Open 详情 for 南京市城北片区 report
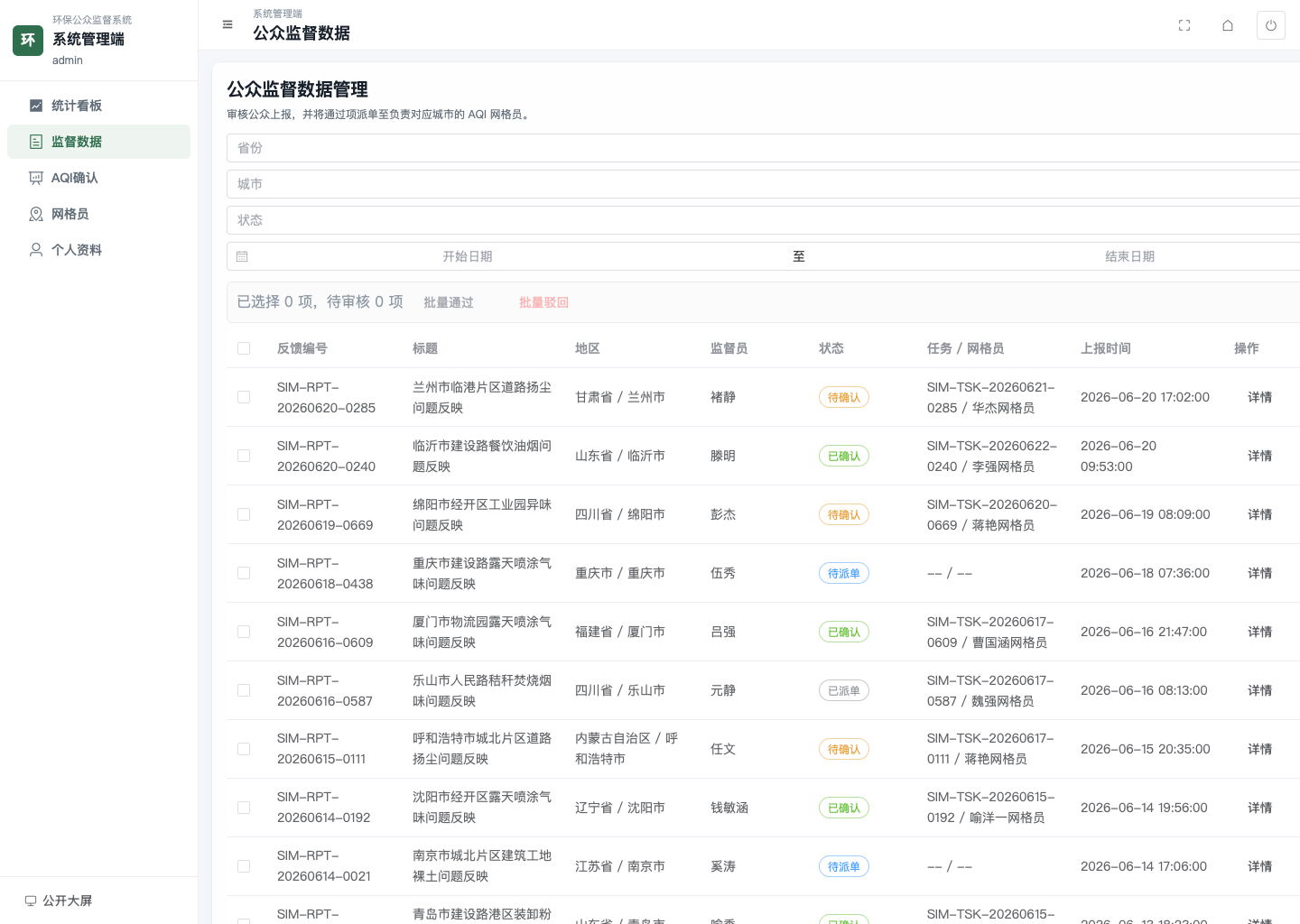This screenshot has width=1300, height=924. click(1259, 866)
